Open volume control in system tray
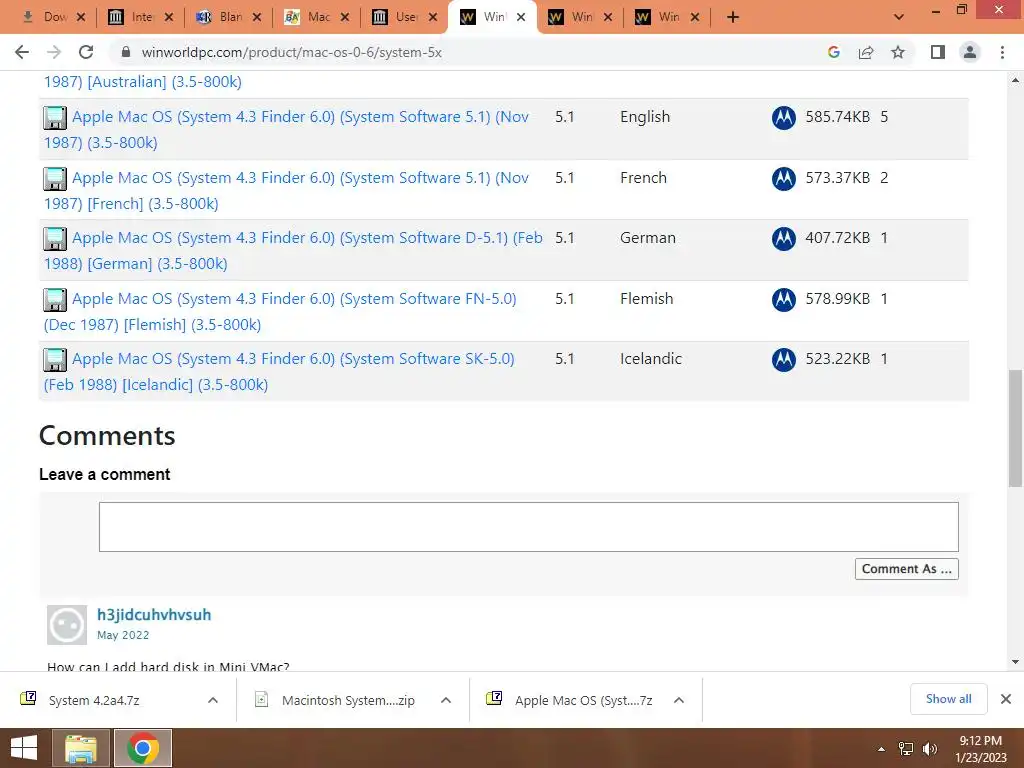Screen dimensions: 1024x768 [x=929, y=748]
